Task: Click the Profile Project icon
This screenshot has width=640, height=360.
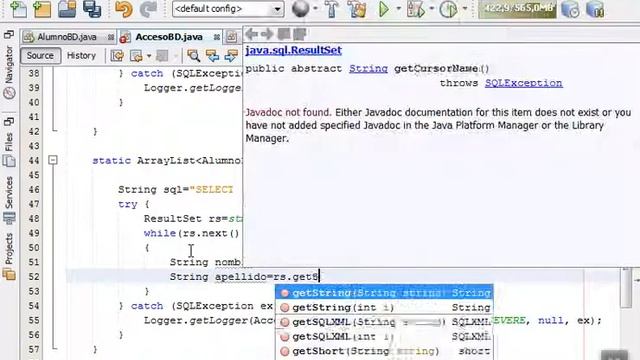Action: [x=448, y=9]
